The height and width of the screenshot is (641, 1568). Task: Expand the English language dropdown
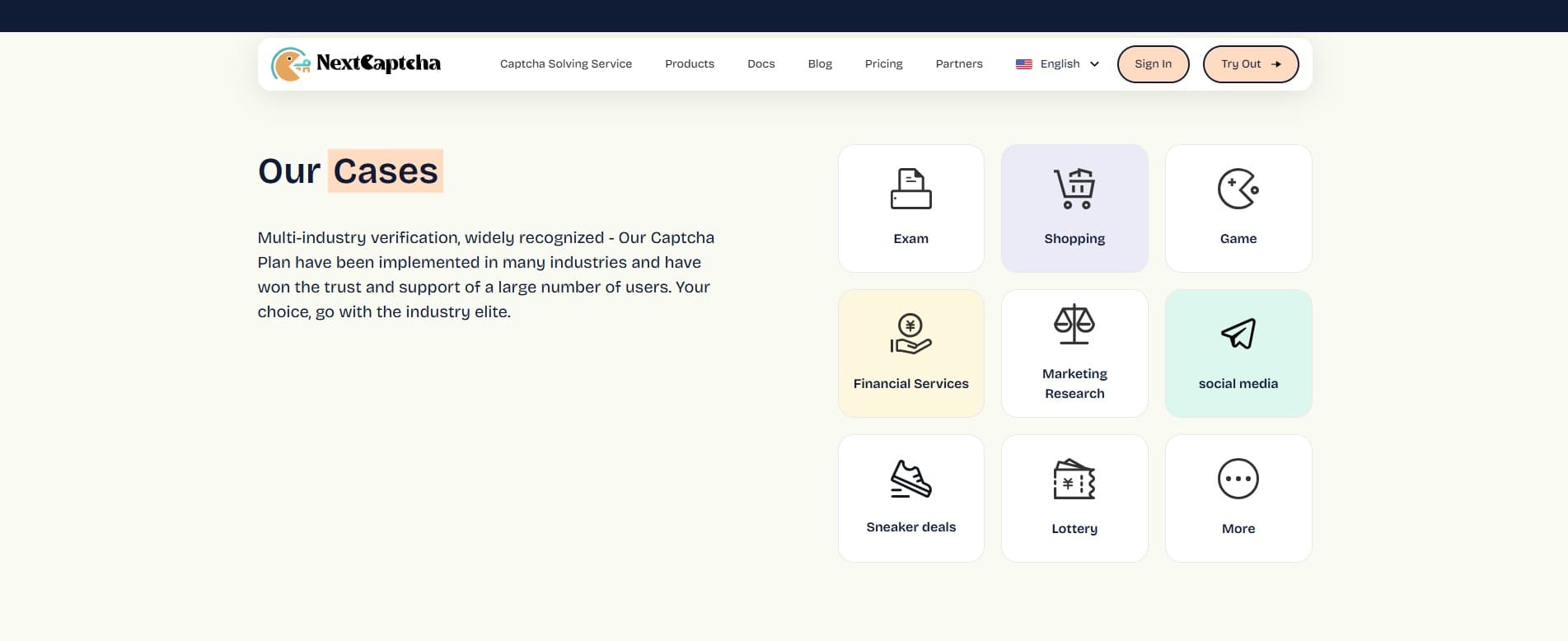coord(1060,64)
